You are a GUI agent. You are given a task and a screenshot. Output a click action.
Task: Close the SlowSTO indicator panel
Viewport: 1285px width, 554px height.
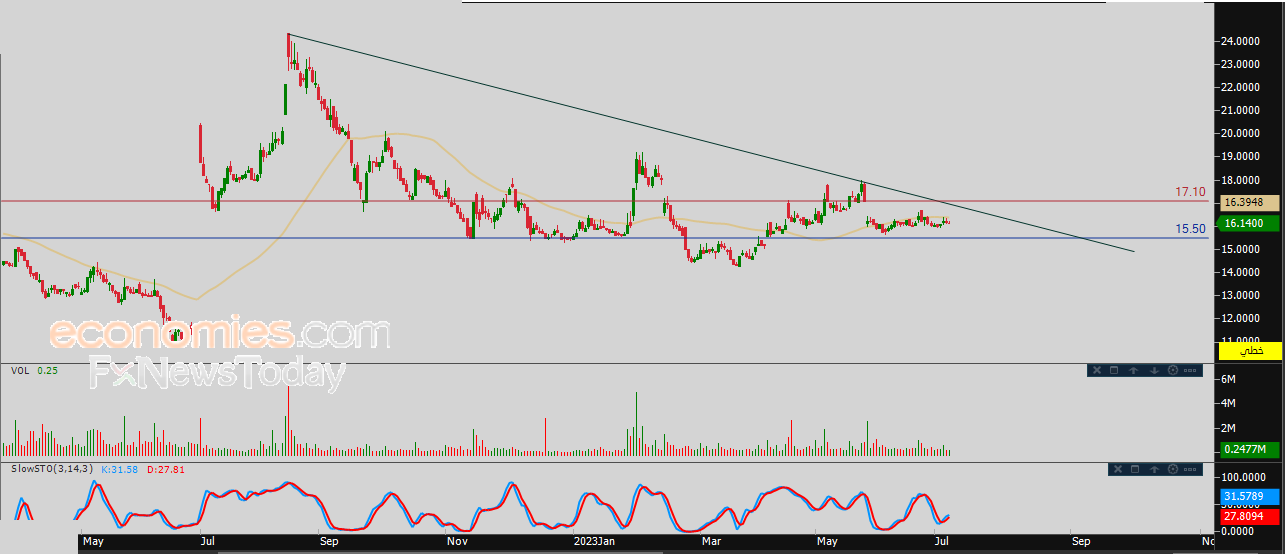(x=1116, y=469)
